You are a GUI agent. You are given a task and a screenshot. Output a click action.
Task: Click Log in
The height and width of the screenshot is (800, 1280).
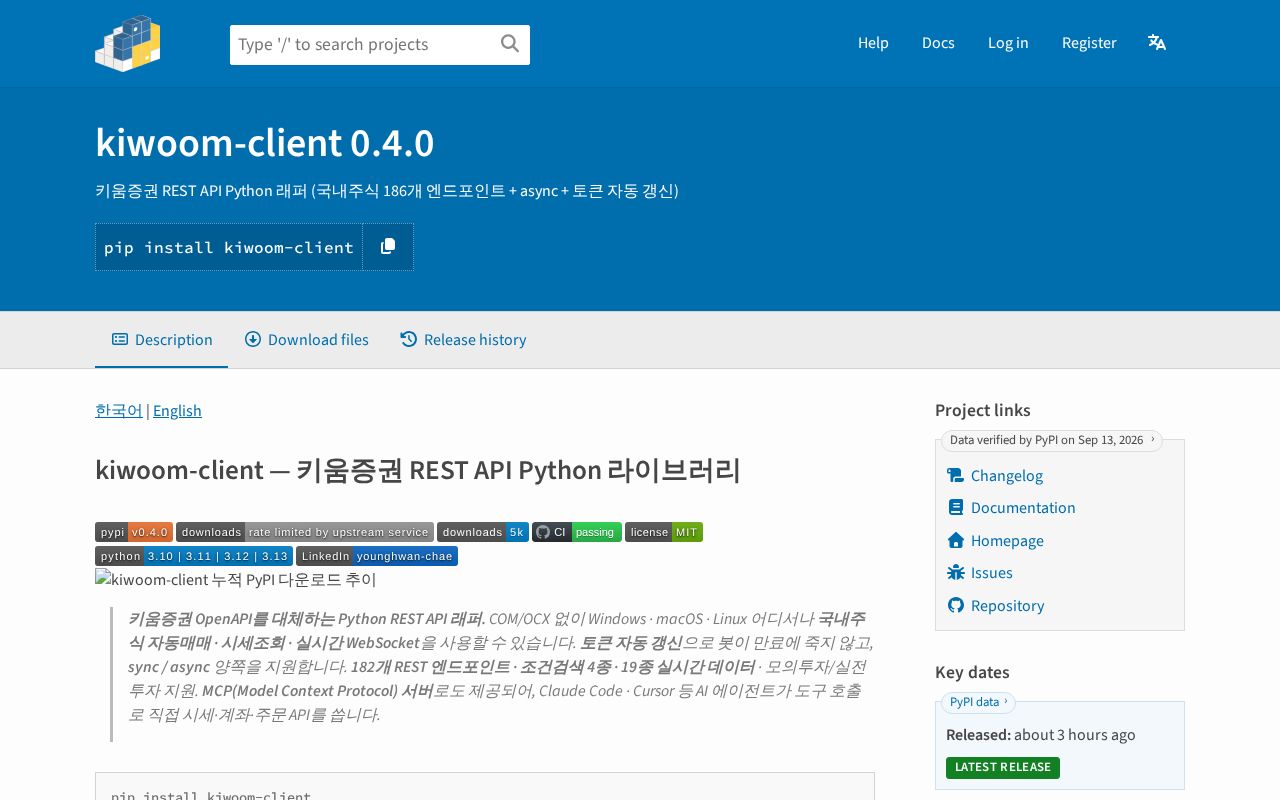[x=1008, y=43]
